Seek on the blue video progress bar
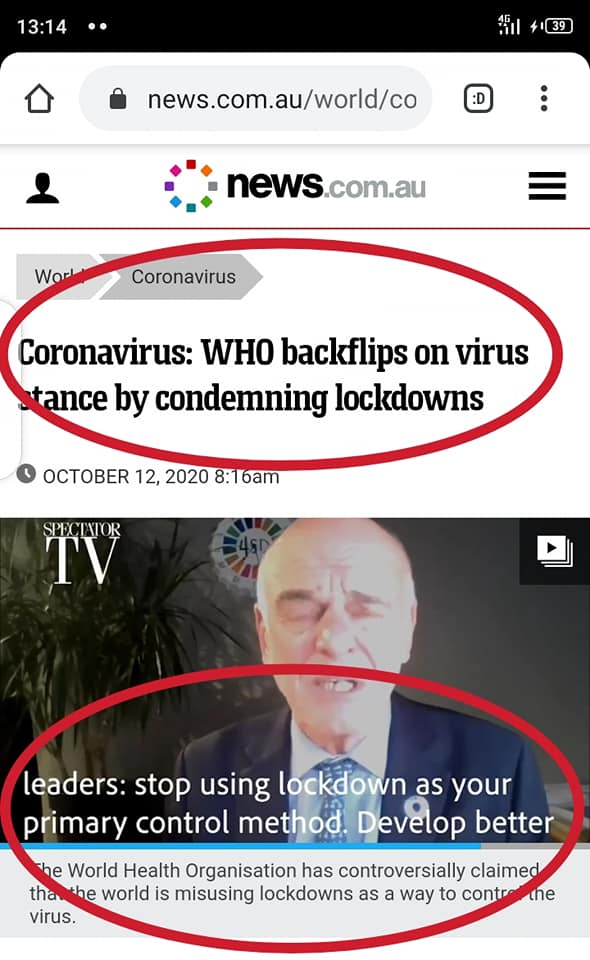Screen dimensions: 590x960 tap(295, 846)
